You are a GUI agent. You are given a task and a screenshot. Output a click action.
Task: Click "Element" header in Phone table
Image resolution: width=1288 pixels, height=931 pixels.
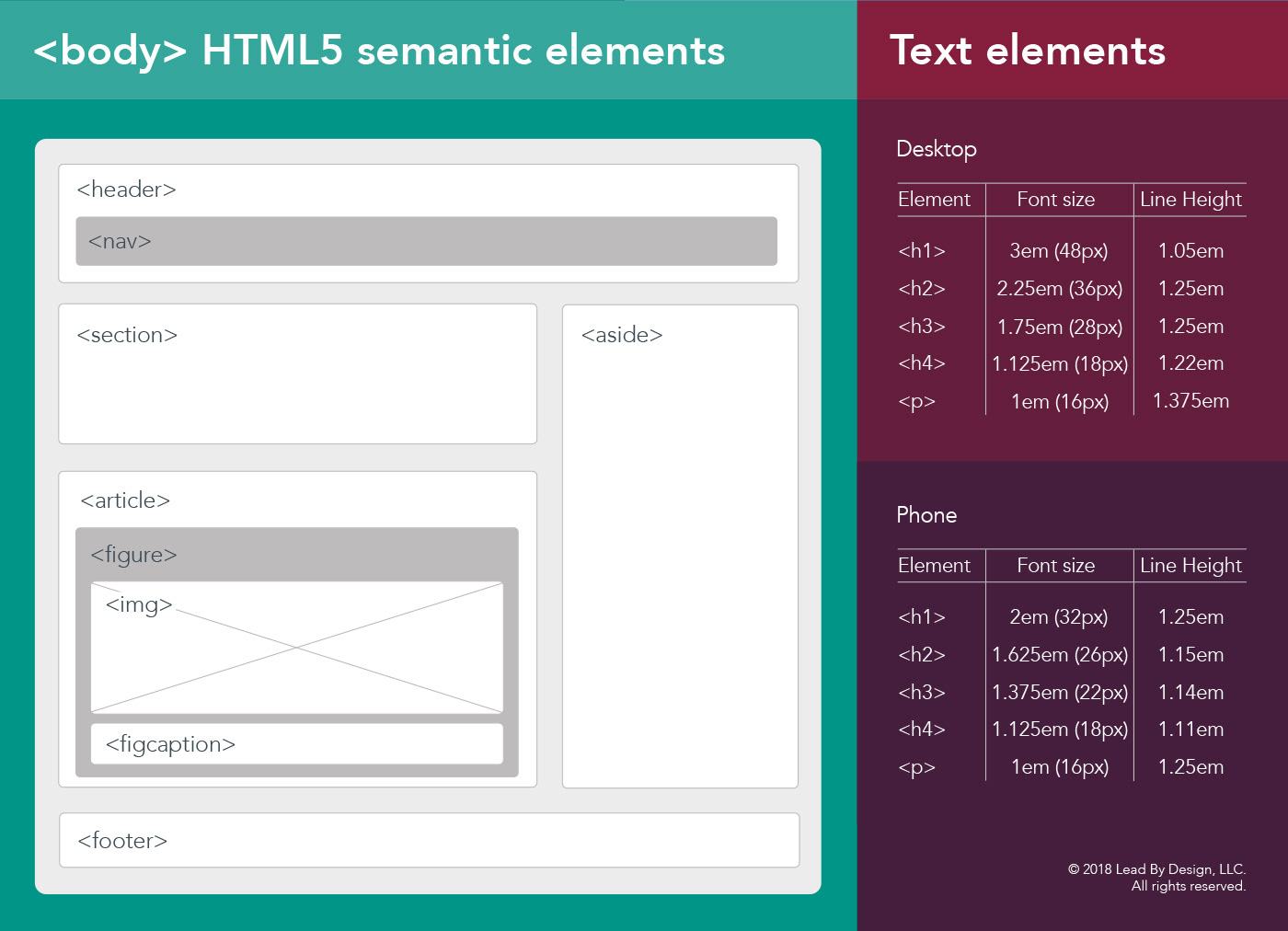(934, 566)
